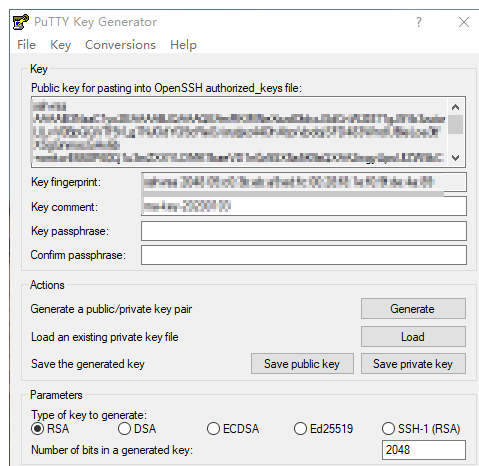Image resolution: width=479 pixels, height=466 pixels.
Task: Click the number of bits field showing 2048
Action: [x=424, y=450]
